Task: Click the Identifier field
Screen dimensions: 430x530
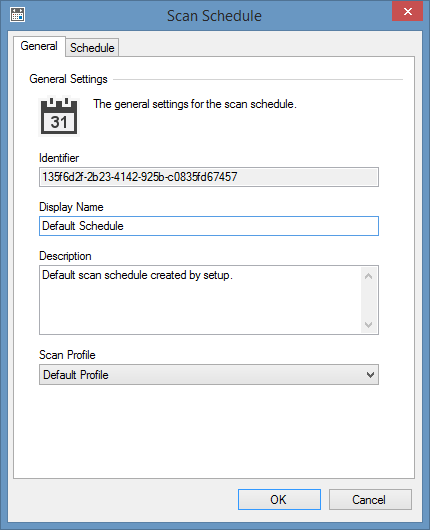Action: coord(209,177)
